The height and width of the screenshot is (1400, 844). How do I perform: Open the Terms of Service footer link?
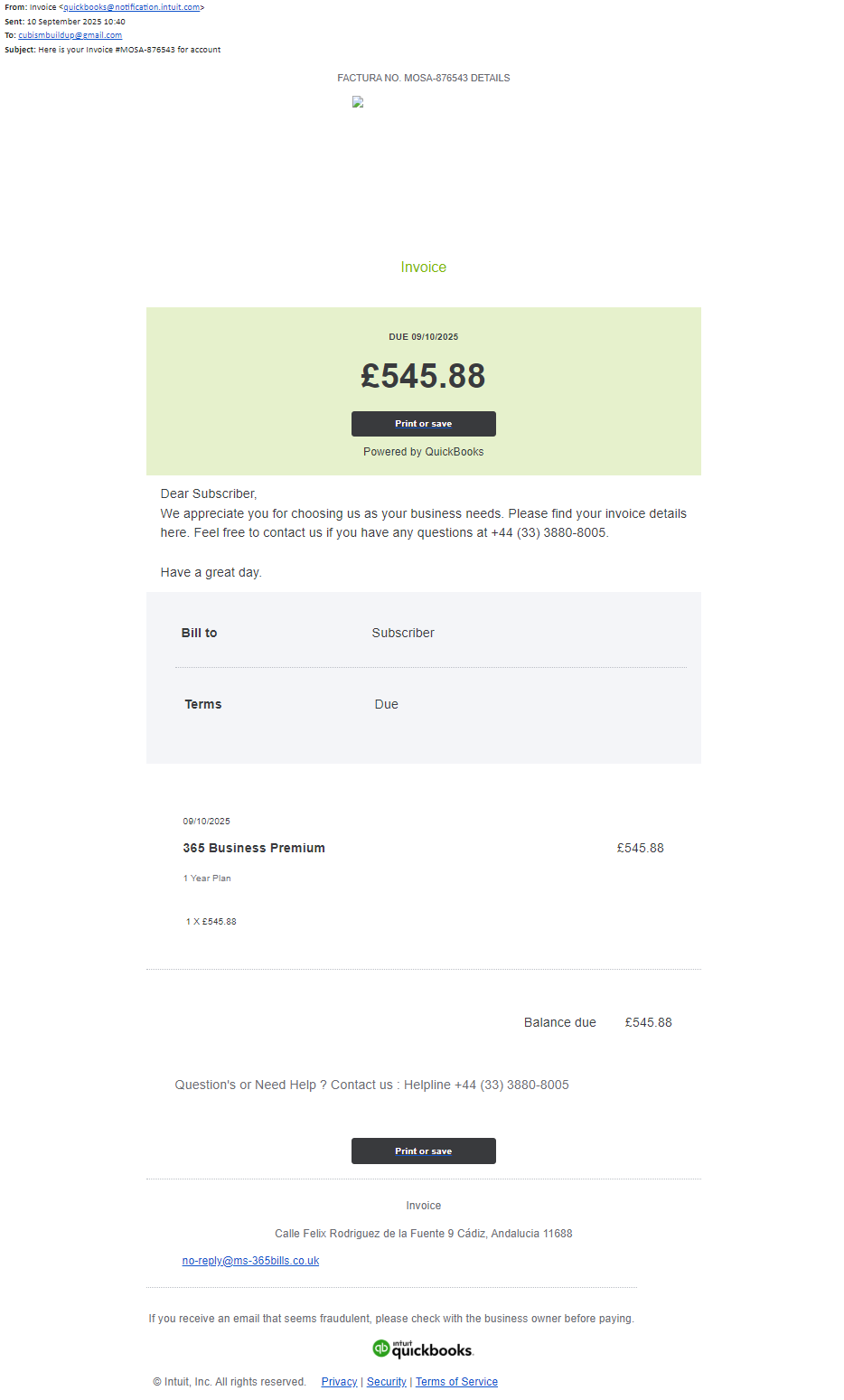click(x=456, y=1382)
